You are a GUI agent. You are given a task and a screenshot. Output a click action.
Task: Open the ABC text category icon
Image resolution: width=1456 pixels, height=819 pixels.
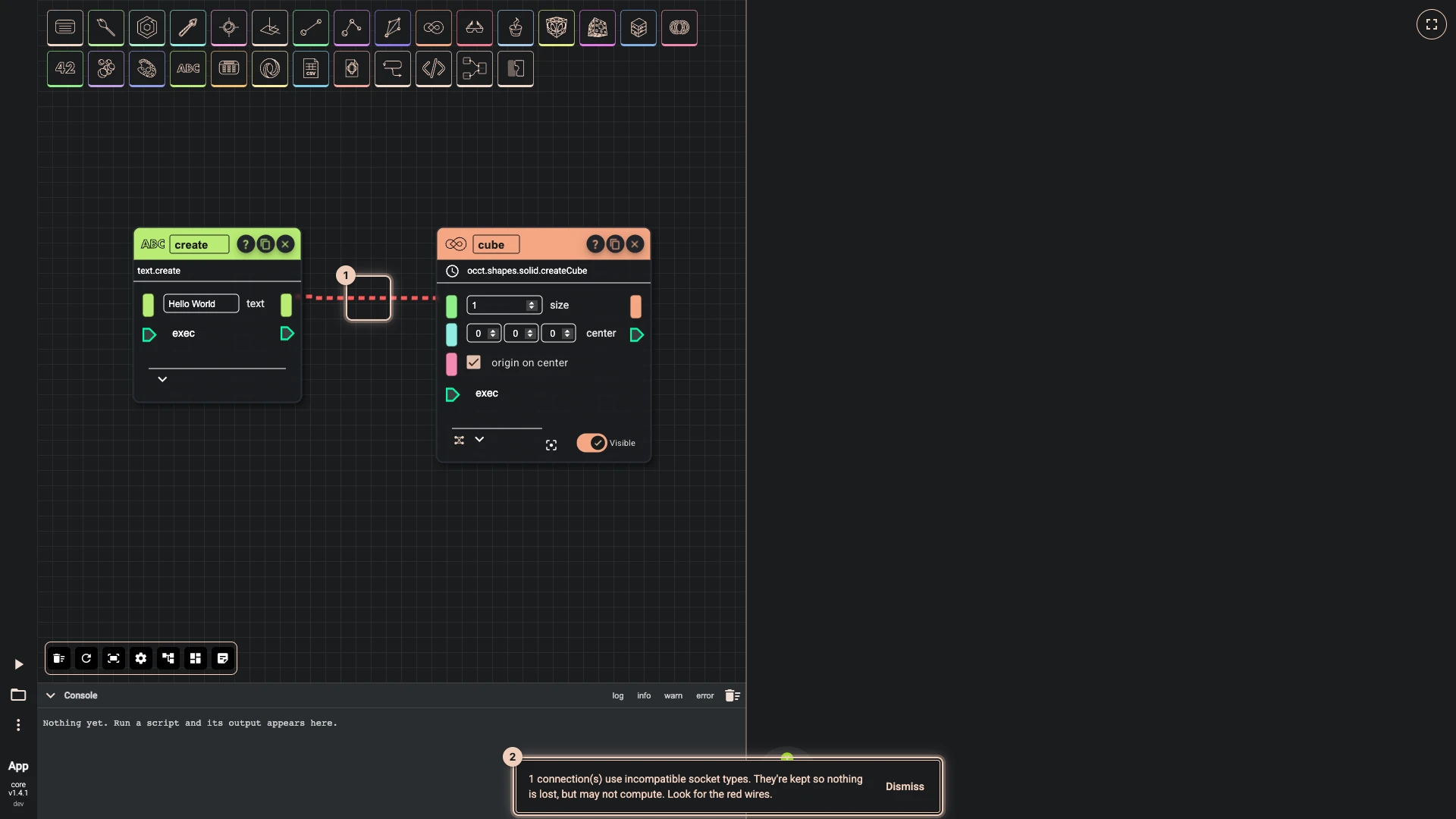(x=188, y=69)
